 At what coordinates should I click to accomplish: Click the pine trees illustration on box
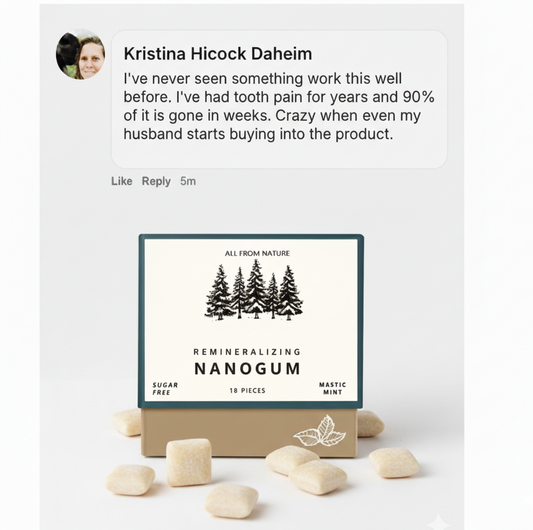coord(254,290)
